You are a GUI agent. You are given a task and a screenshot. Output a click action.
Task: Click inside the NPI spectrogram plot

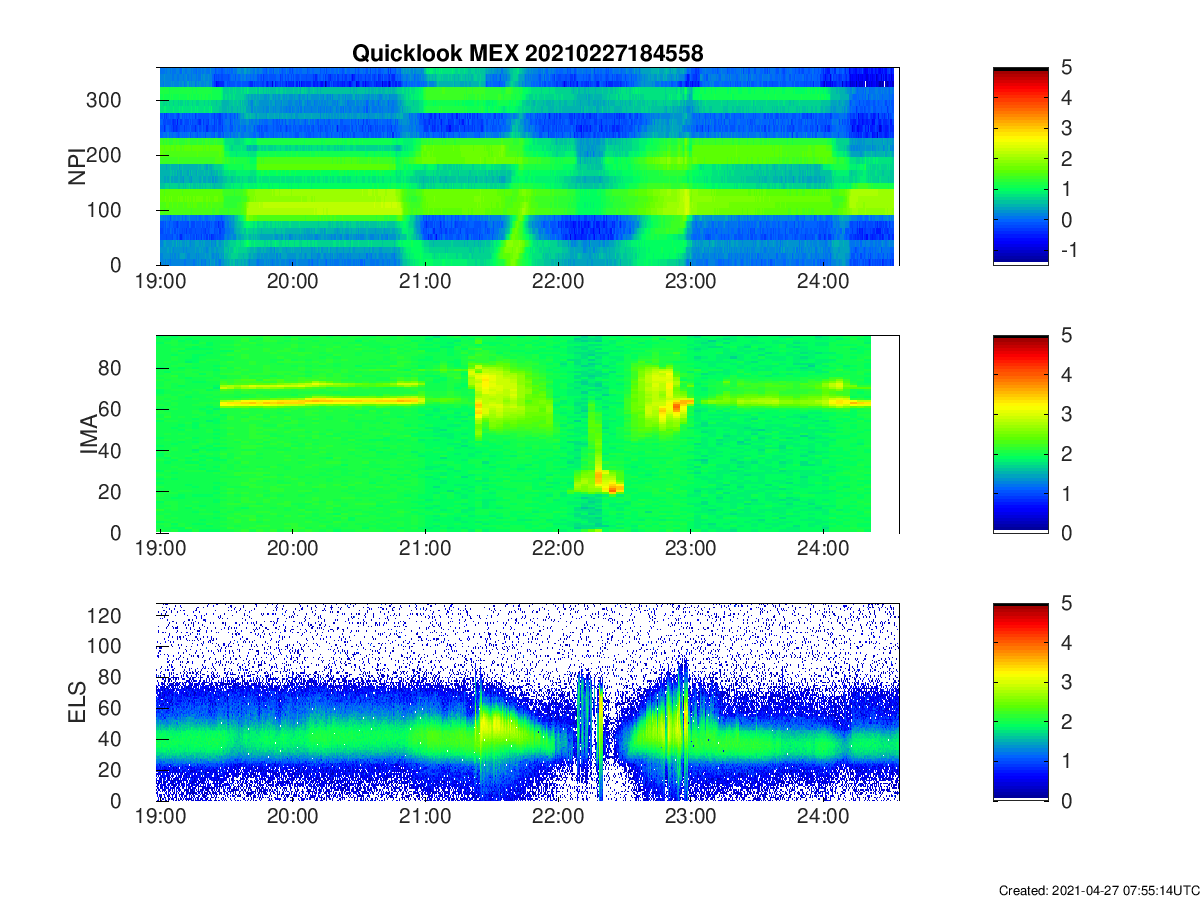click(528, 166)
